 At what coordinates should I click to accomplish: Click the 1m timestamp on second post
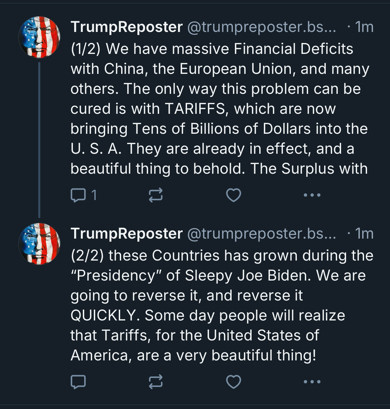(x=364, y=234)
